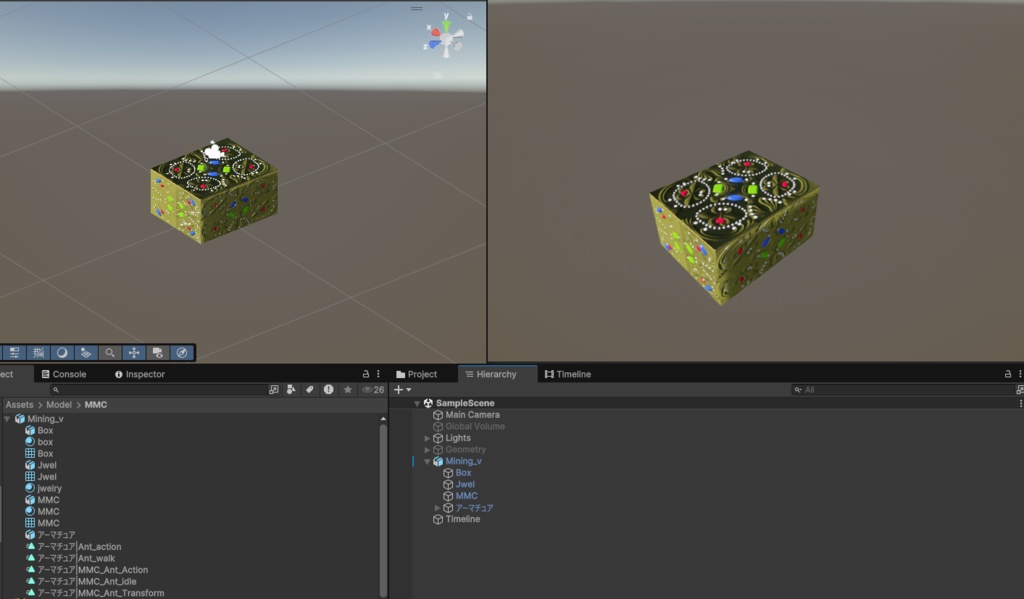Click the favorites star icon
This screenshot has height=599, width=1024.
tap(347, 389)
